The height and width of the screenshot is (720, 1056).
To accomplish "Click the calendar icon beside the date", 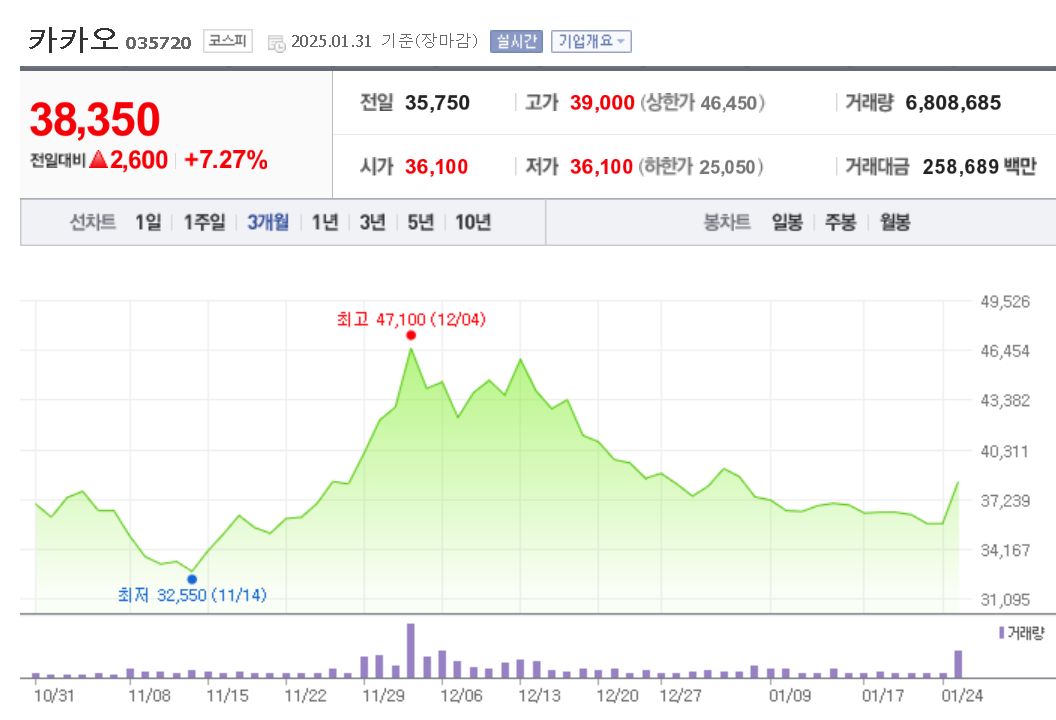I will (276, 43).
